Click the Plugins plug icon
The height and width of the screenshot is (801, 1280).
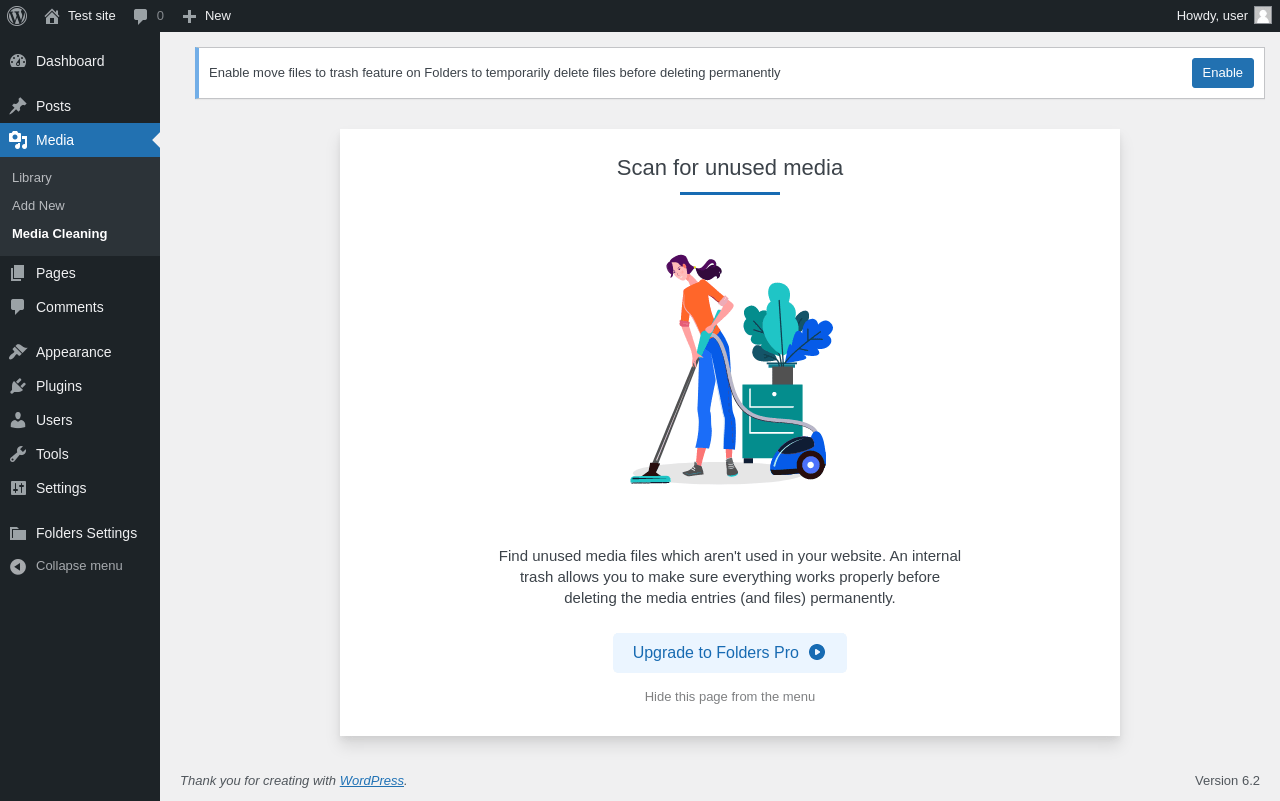(18, 386)
